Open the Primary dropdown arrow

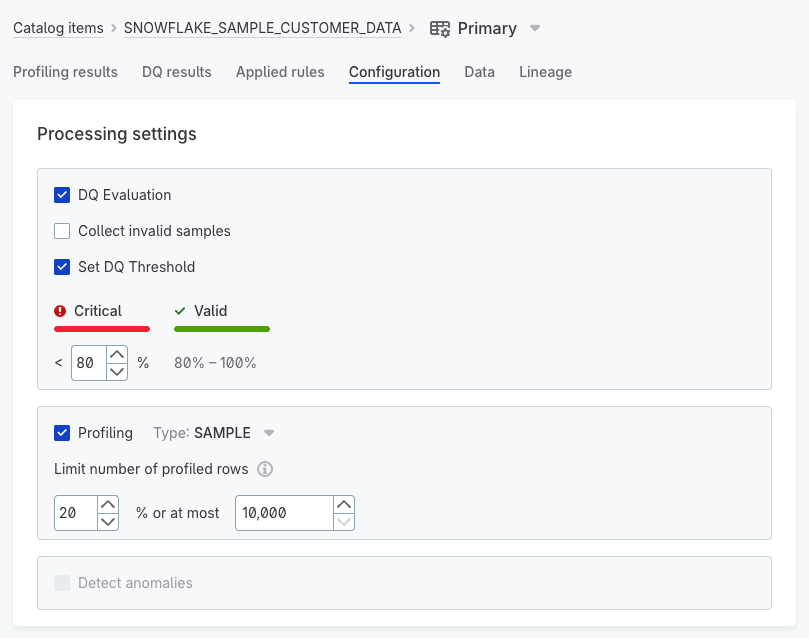point(535,29)
